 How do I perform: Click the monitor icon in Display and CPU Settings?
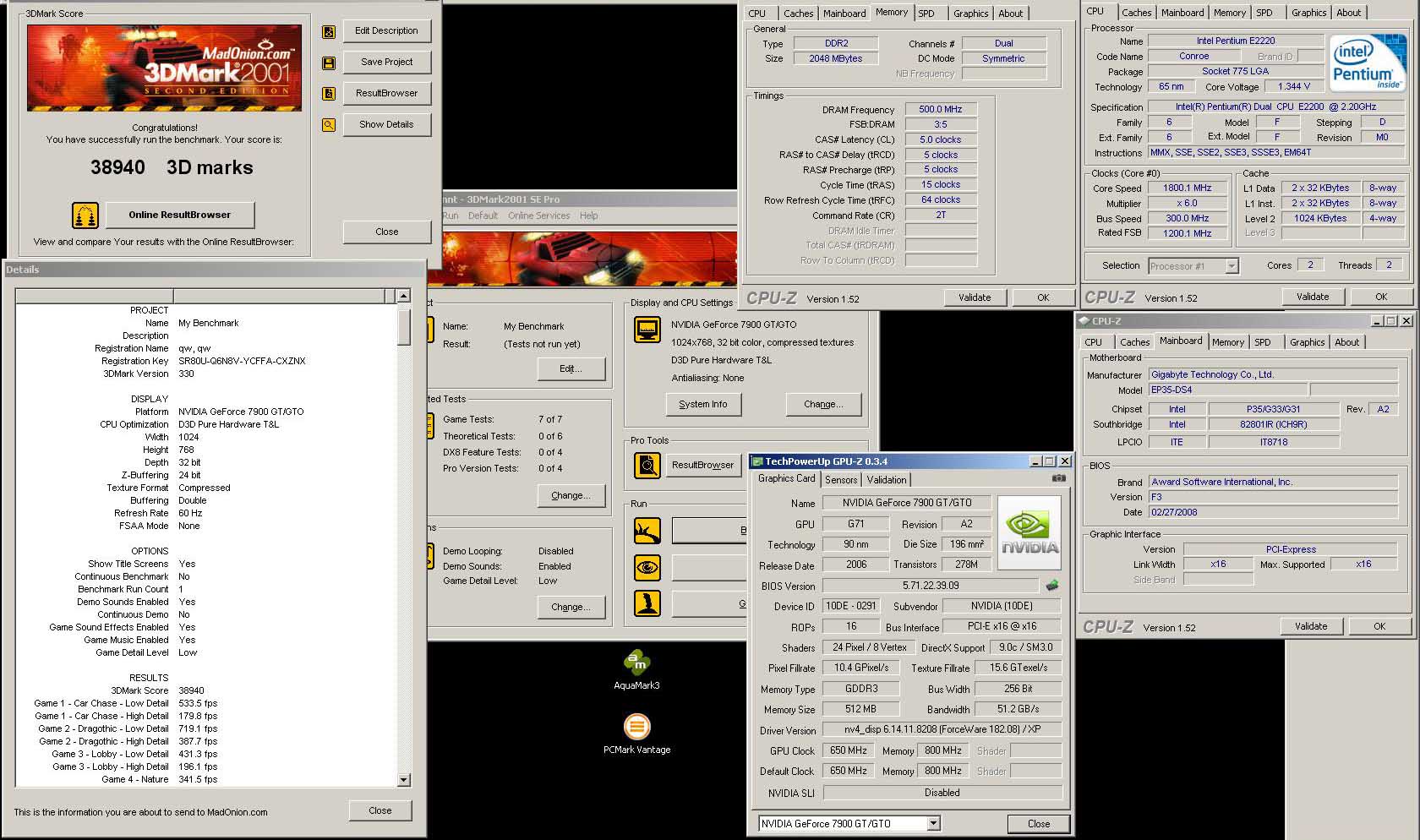pyautogui.click(x=647, y=330)
